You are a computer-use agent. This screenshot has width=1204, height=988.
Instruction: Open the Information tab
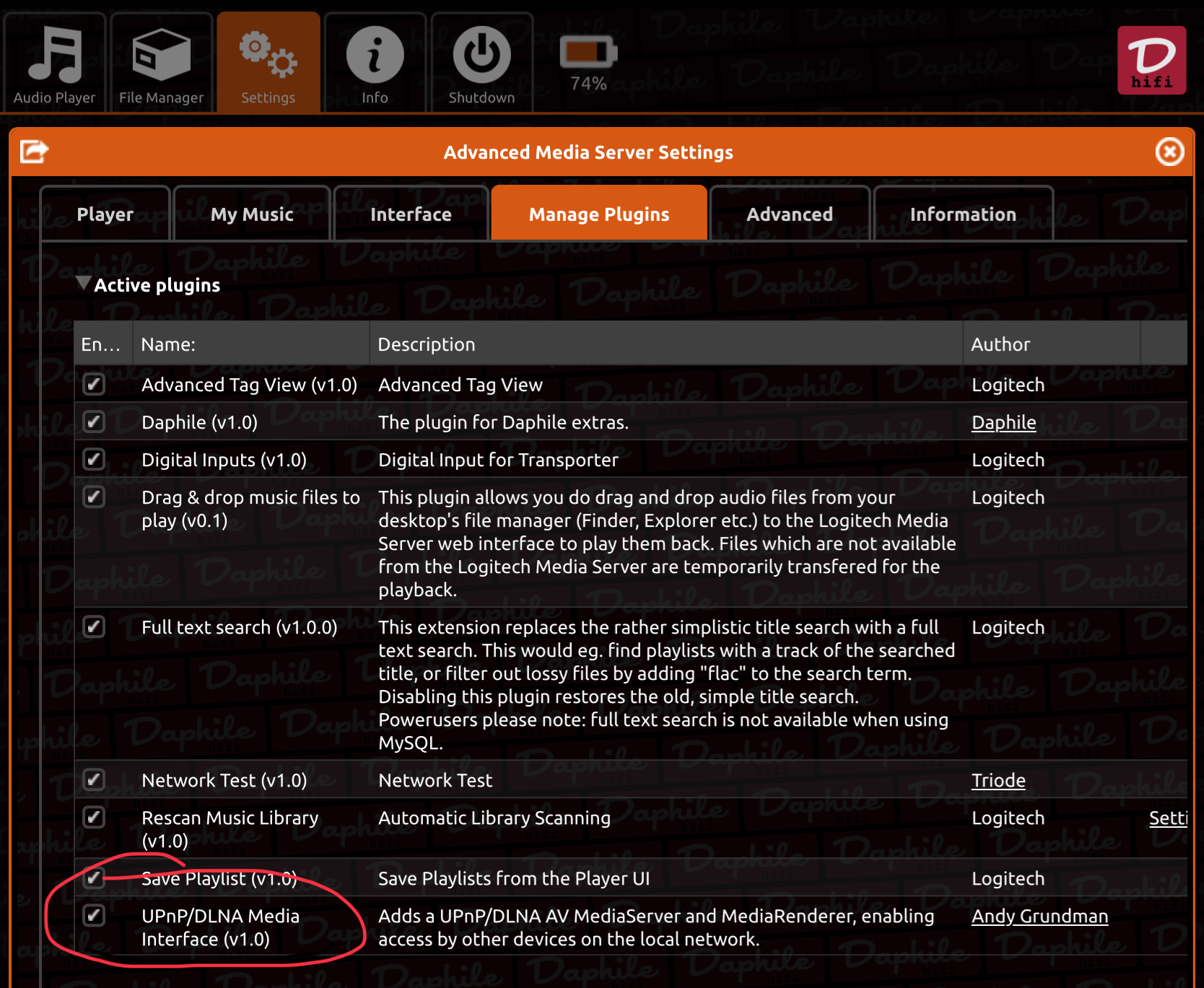point(963,214)
